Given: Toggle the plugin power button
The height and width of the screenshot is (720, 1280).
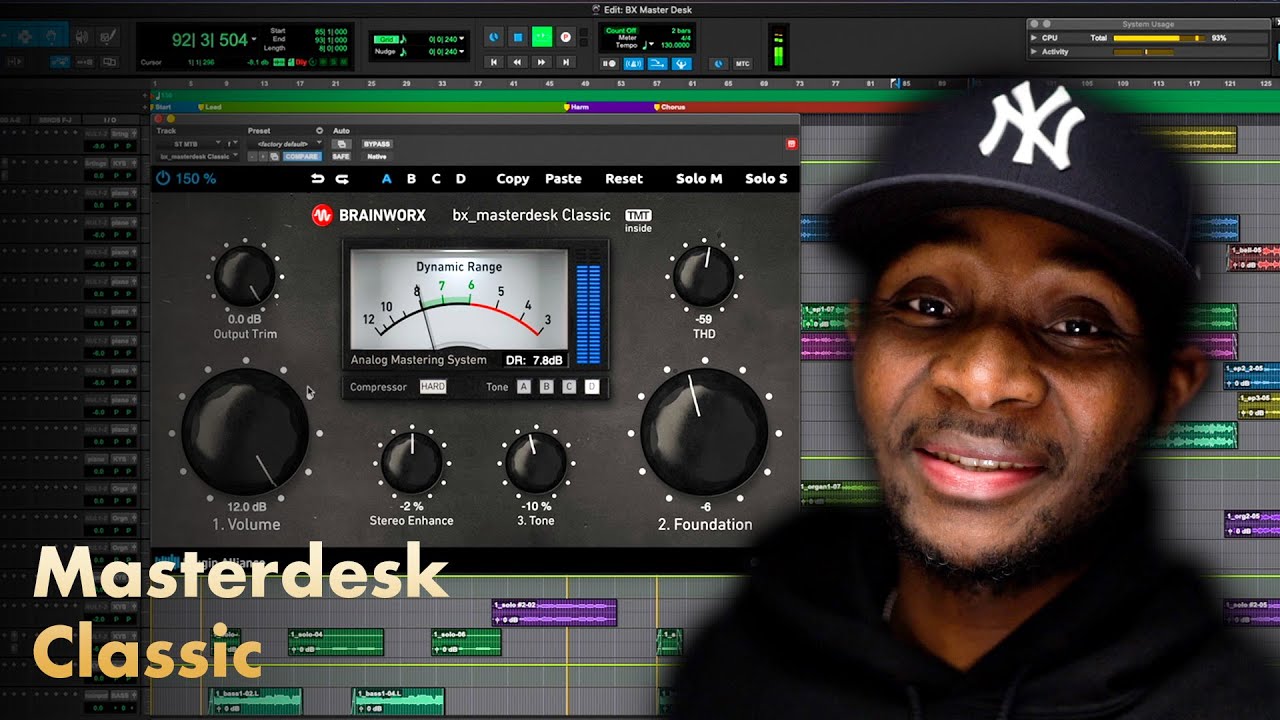Looking at the screenshot, I should (x=163, y=179).
